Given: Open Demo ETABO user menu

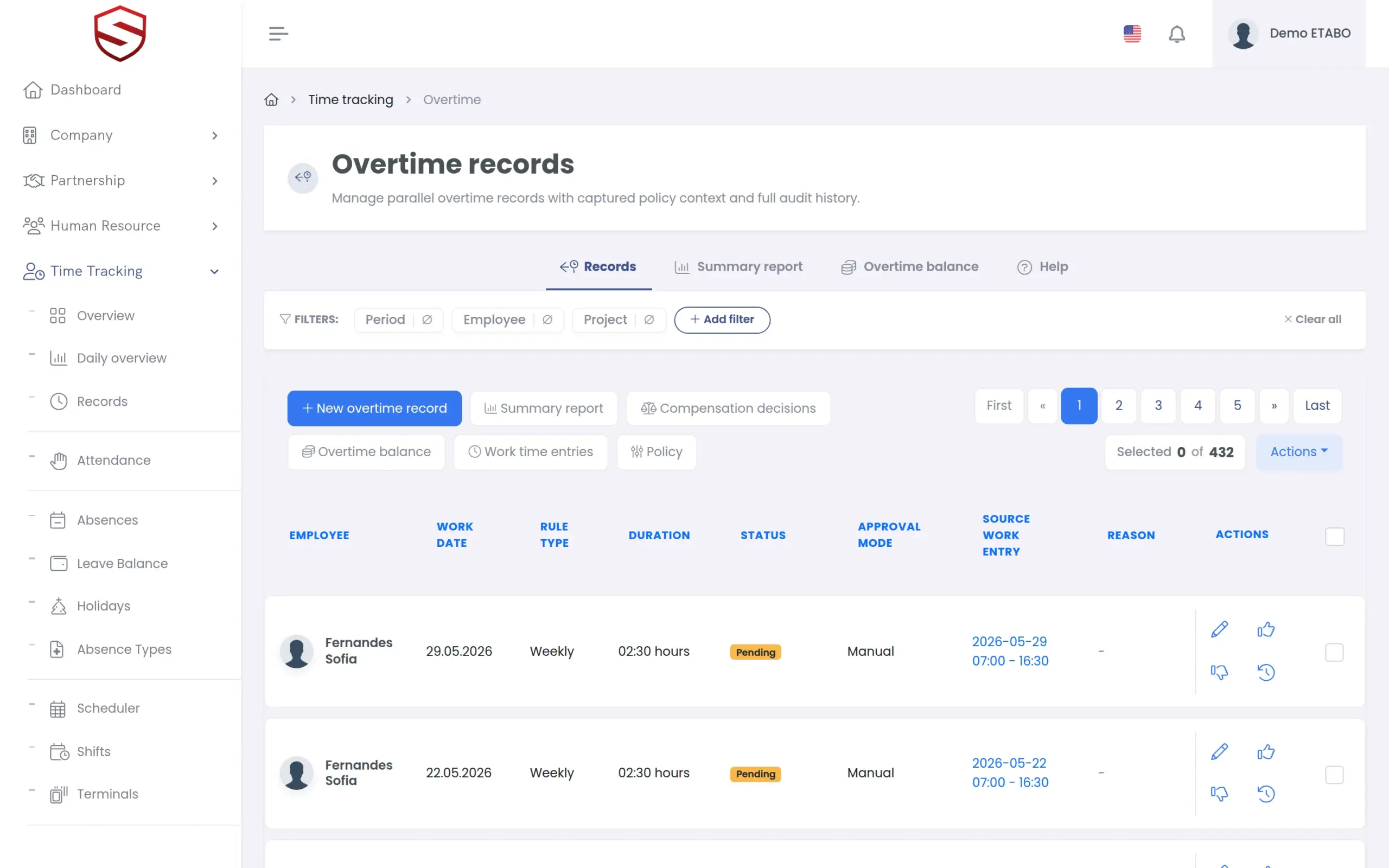Looking at the screenshot, I should point(1289,34).
